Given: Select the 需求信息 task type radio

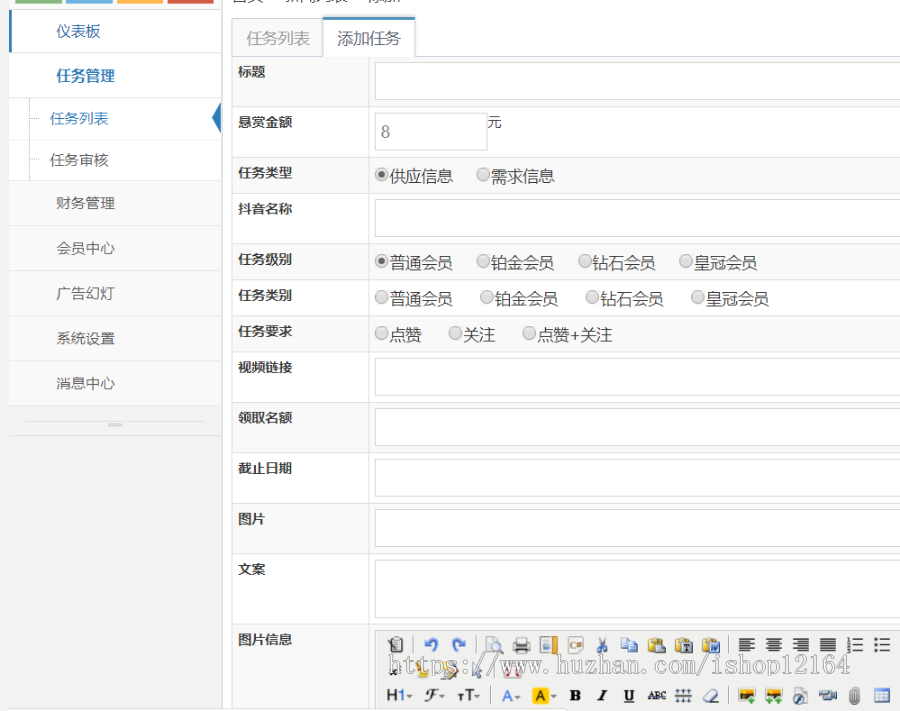Looking at the screenshot, I should [483, 174].
